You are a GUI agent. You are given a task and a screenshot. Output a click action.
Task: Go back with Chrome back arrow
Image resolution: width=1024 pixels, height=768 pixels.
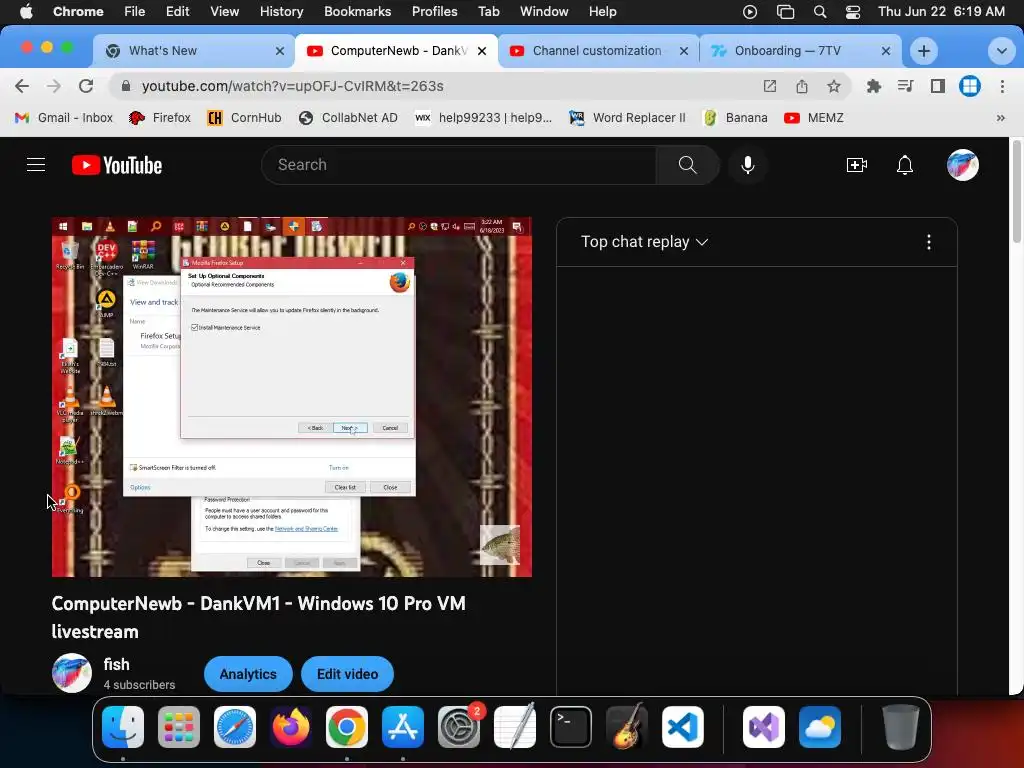(22, 86)
